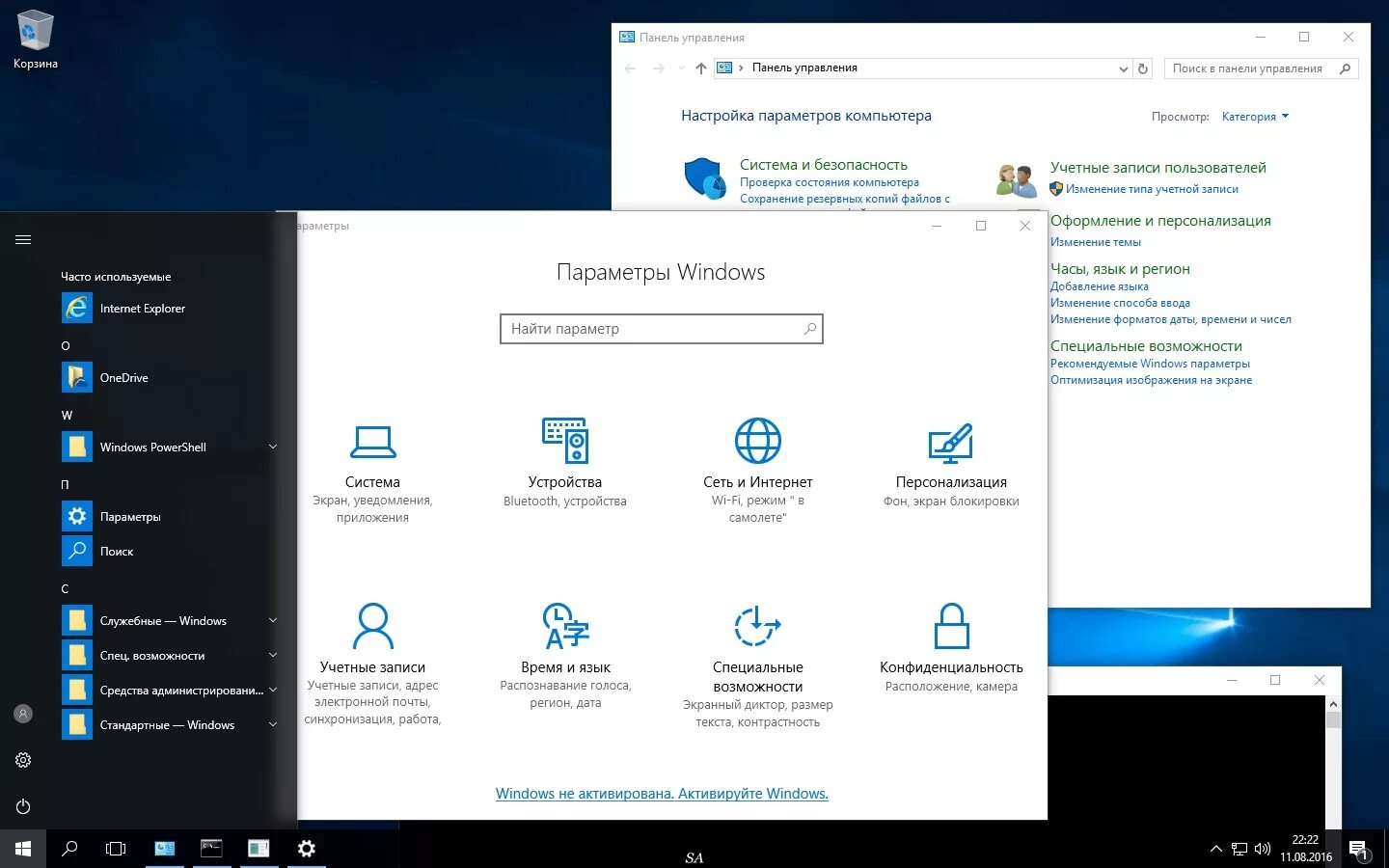Screen dimensions: 1389x868
Task: Switch to the command prompt taskbar icon
Action: [x=211, y=849]
